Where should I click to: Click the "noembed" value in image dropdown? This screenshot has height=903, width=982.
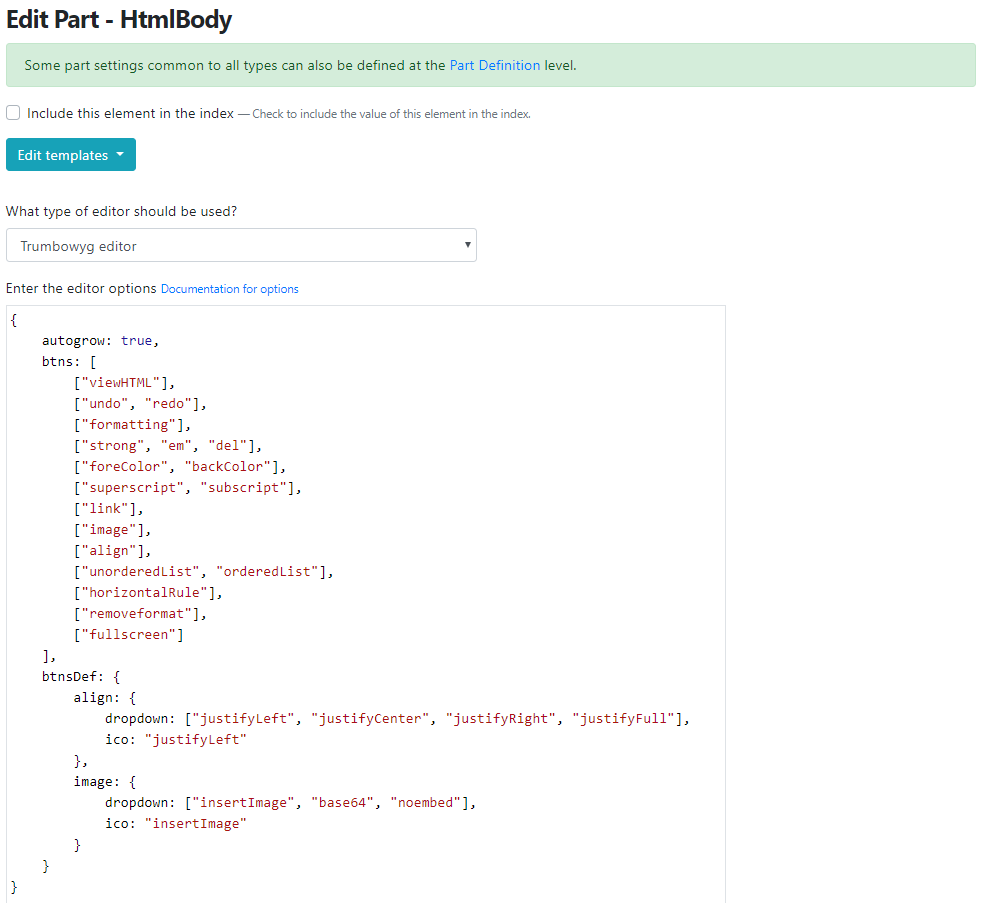[x=426, y=802]
